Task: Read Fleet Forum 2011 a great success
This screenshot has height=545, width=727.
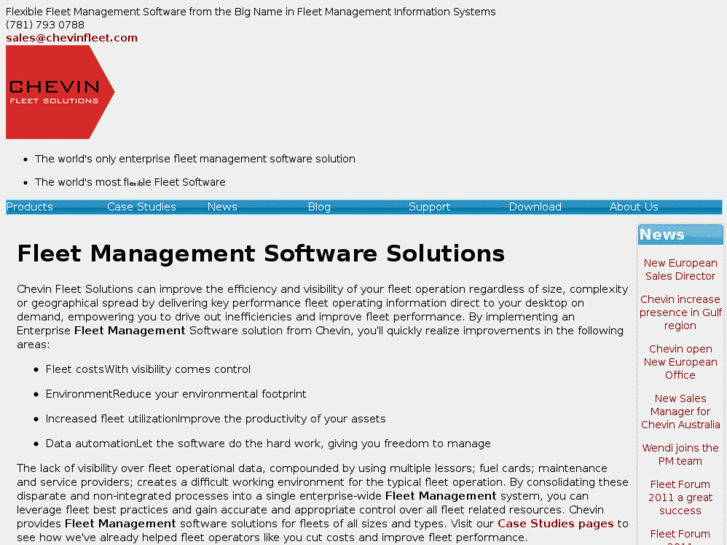Action: [680, 497]
